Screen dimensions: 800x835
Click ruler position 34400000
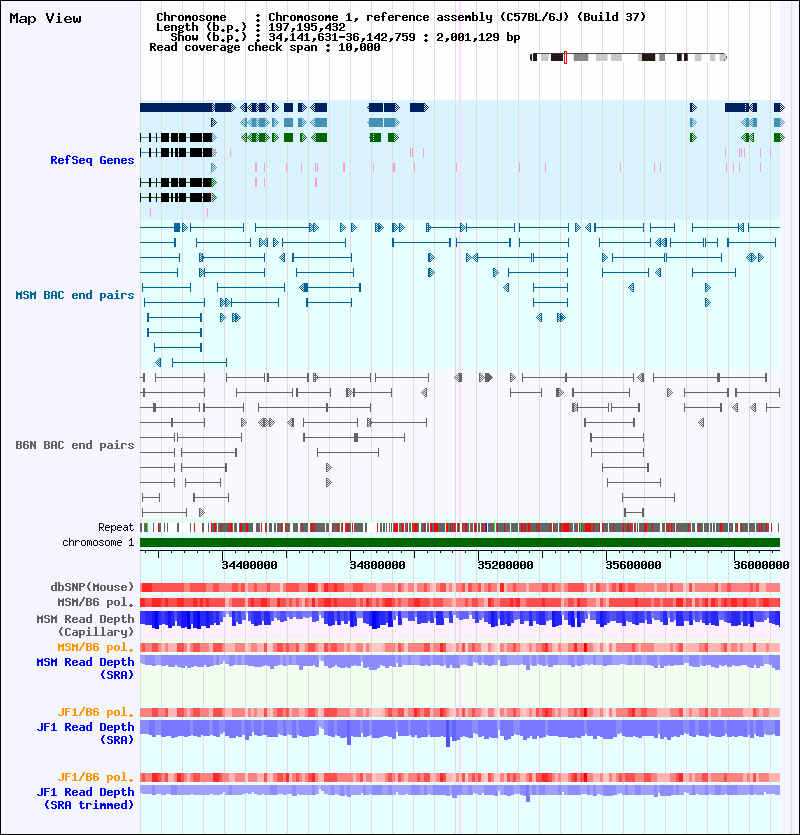(x=249, y=565)
